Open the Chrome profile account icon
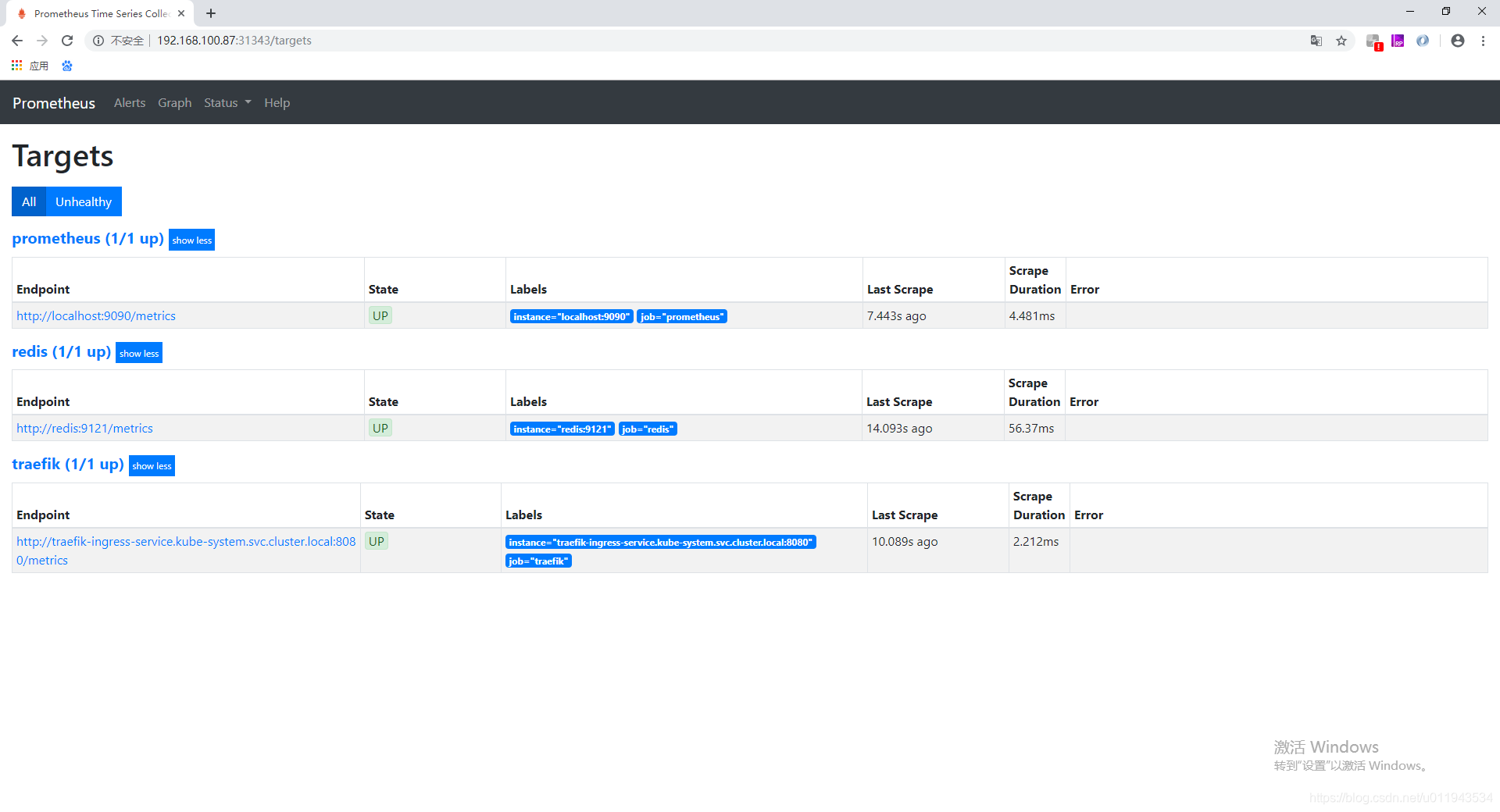This screenshot has width=1500, height=812. pos(1458,41)
